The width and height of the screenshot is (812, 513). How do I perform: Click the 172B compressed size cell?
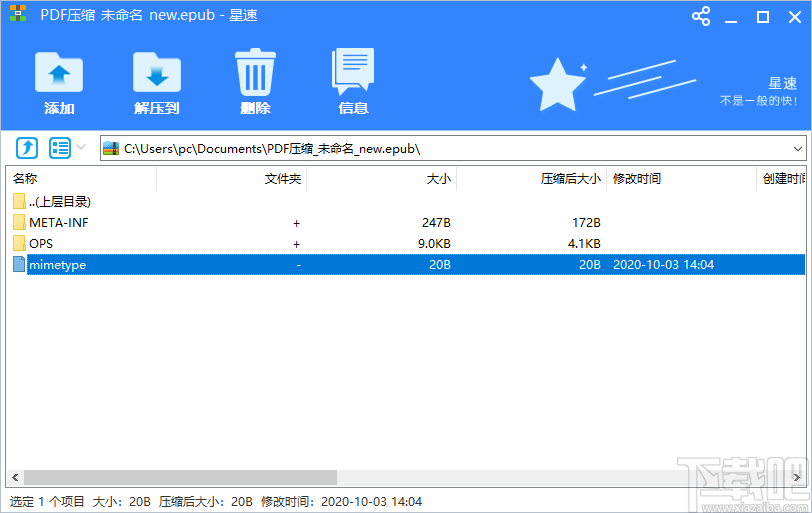point(586,223)
